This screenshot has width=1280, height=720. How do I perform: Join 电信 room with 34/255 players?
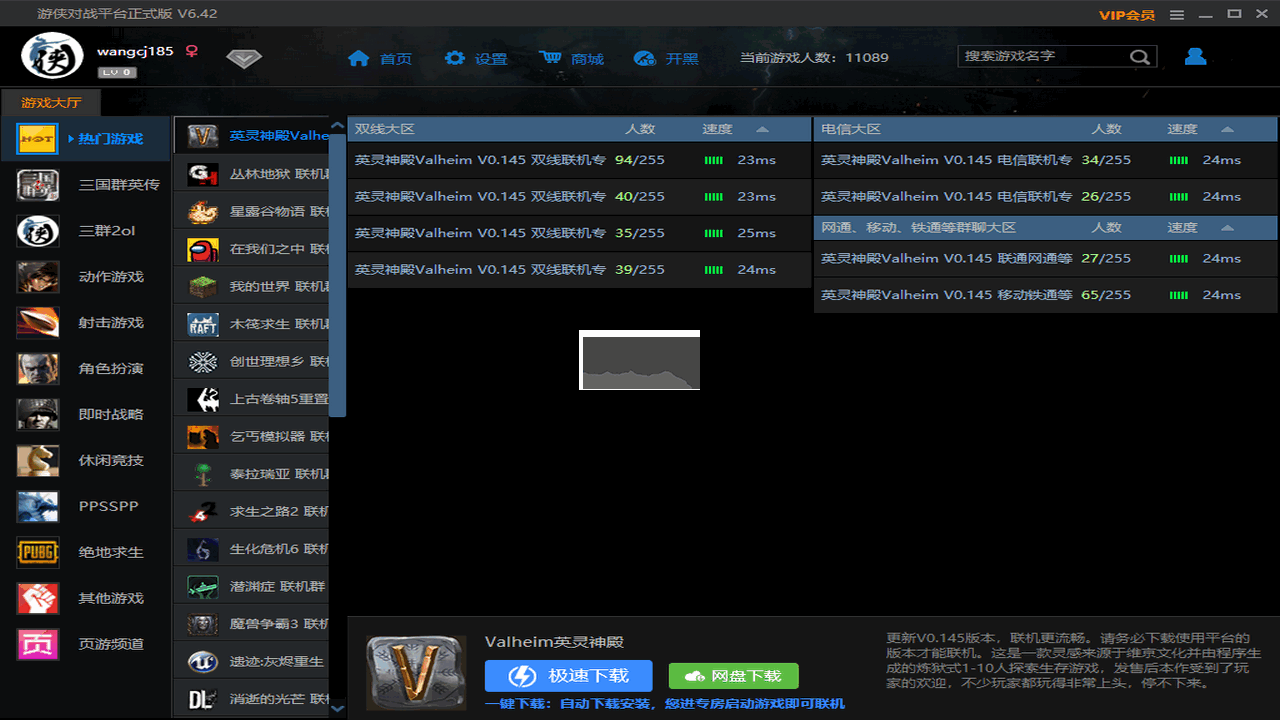1046,160
